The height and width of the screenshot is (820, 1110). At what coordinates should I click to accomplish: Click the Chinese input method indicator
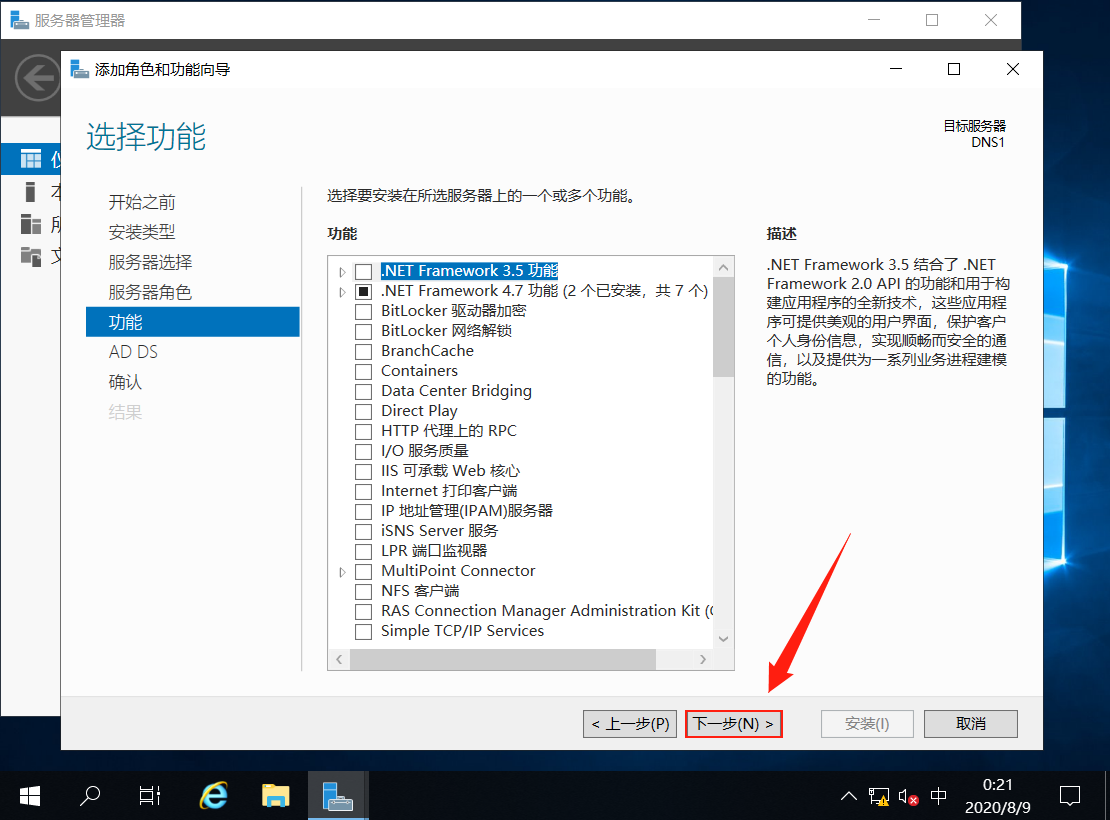point(939,796)
